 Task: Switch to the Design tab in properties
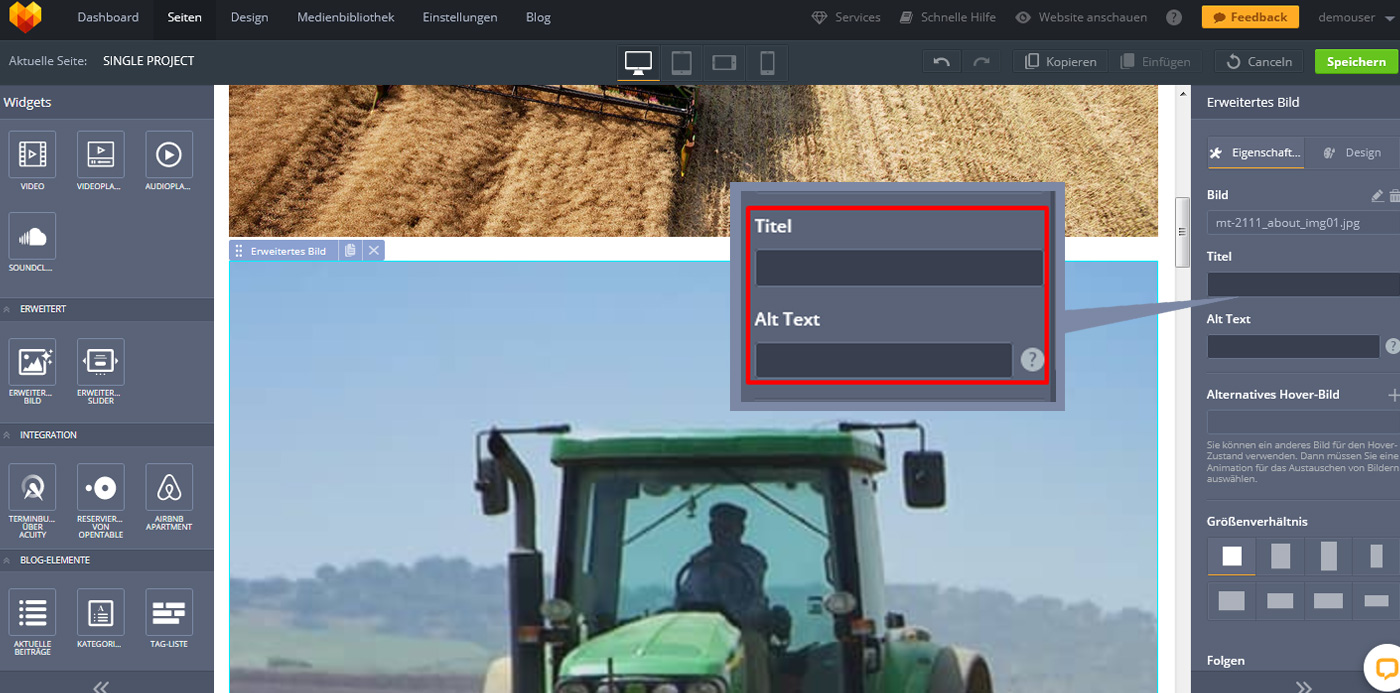[x=1352, y=153]
